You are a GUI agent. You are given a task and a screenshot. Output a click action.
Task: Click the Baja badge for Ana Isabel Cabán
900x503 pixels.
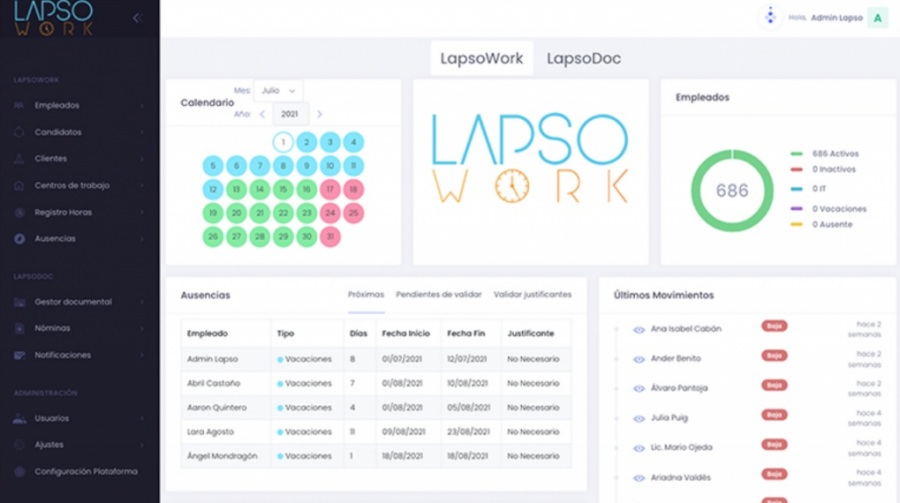774,326
